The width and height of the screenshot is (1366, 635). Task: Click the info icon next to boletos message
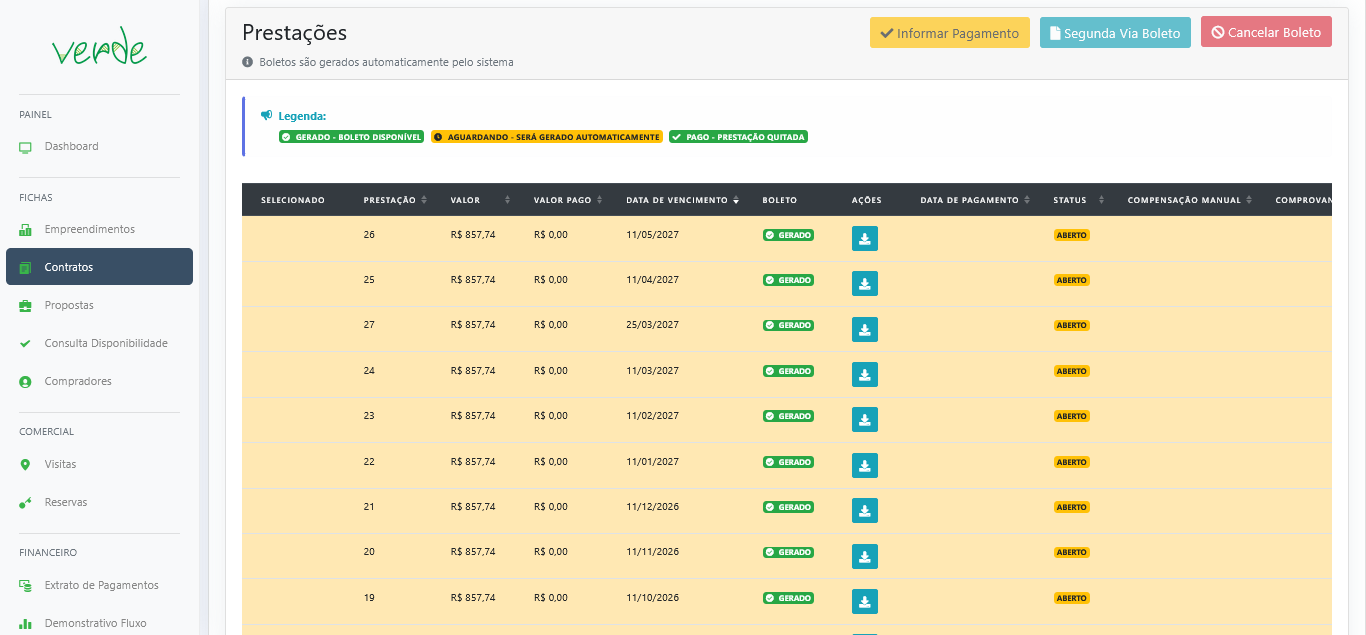click(247, 62)
